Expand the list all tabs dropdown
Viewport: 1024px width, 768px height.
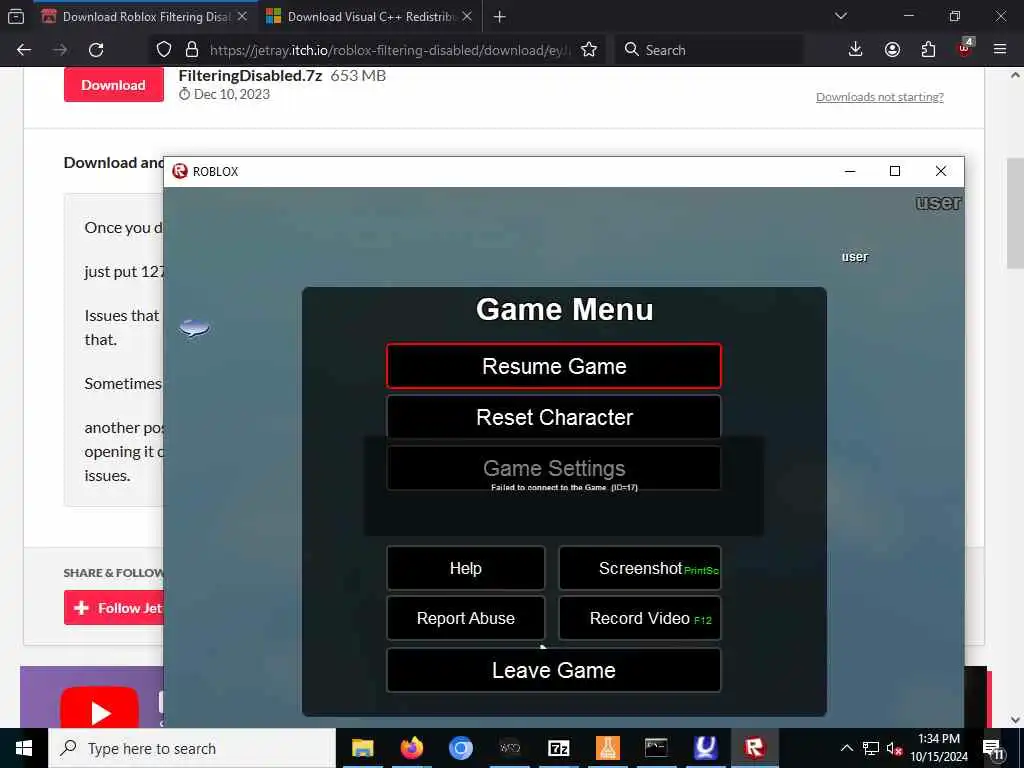[x=840, y=16]
